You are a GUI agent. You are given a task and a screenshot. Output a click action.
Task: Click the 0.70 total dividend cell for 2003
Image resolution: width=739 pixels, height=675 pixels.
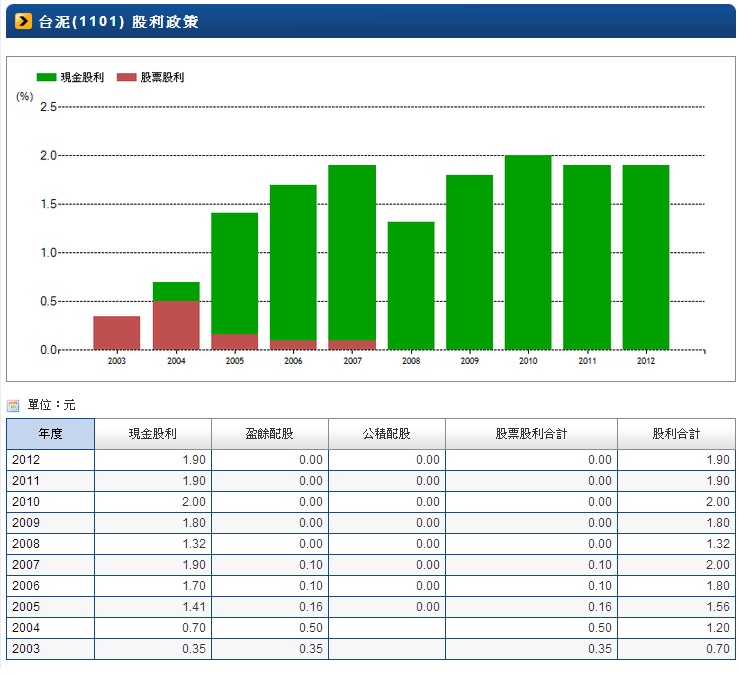pos(676,649)
